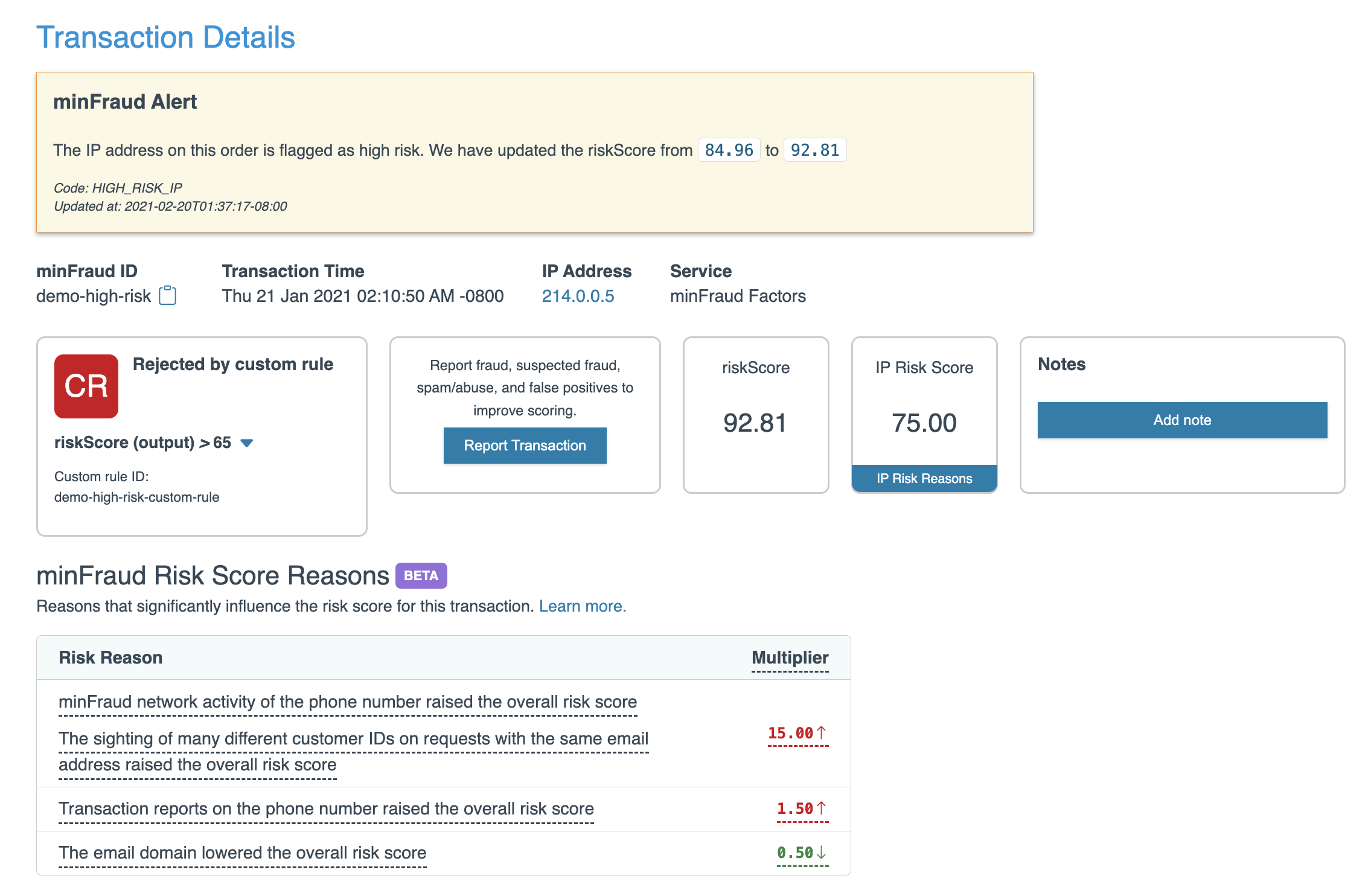Click the phone number network activity reason
1368x896 pixels.
coord(348,702)
